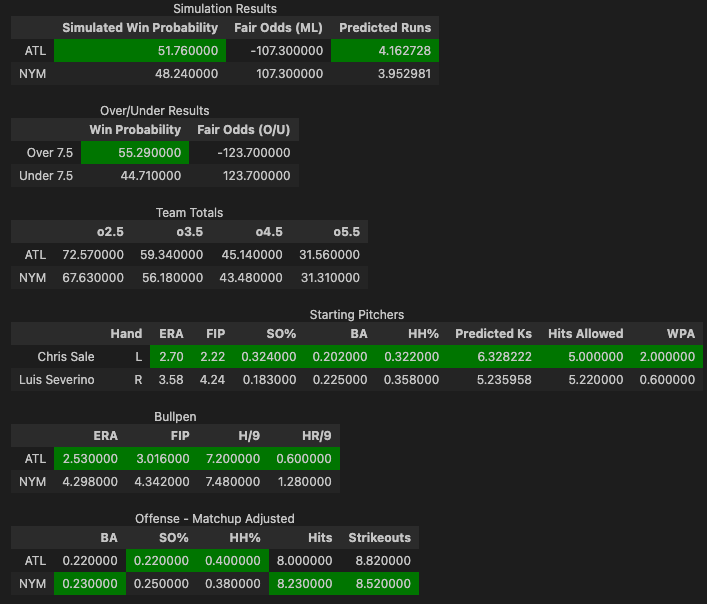Select Luis Severino ERA 3.58
707x604 pixels.
(x=171, y=380)
